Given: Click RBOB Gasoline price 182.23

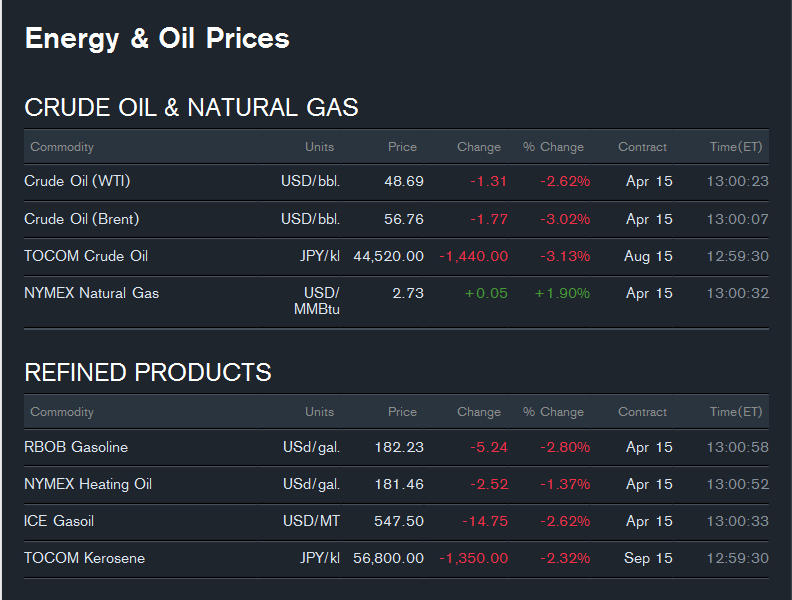Looking at the screenshot, I should 399,447.
